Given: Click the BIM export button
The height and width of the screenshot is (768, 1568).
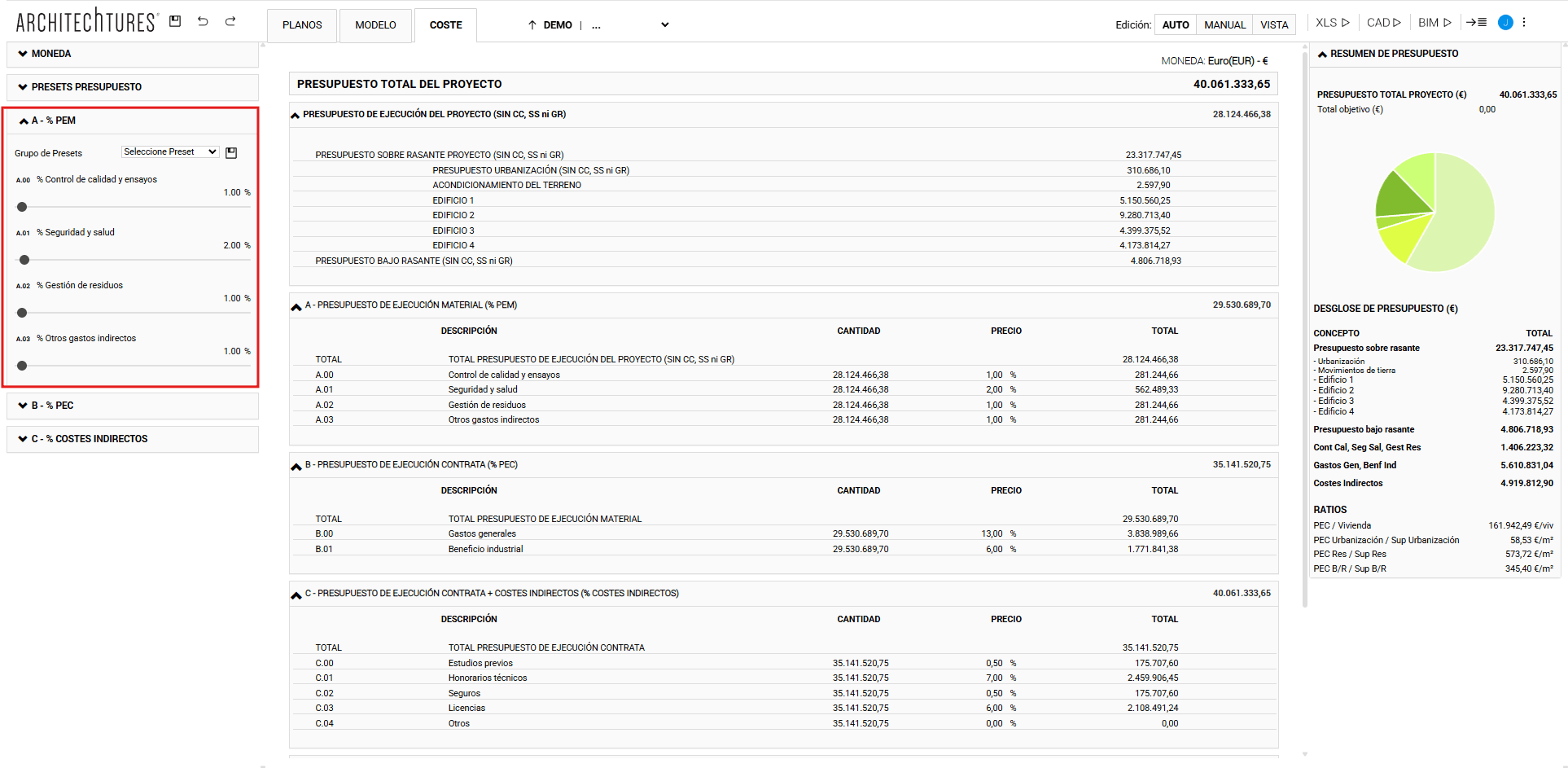Looking at the screenshot, I should click(x=1434, y=23).
